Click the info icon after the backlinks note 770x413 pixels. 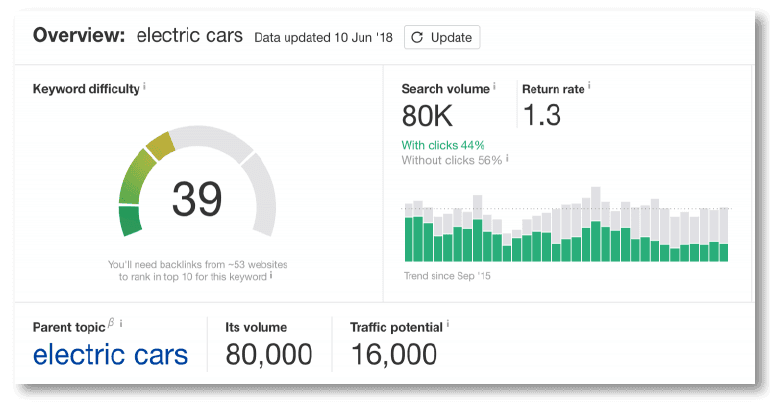tap(271, 275)
